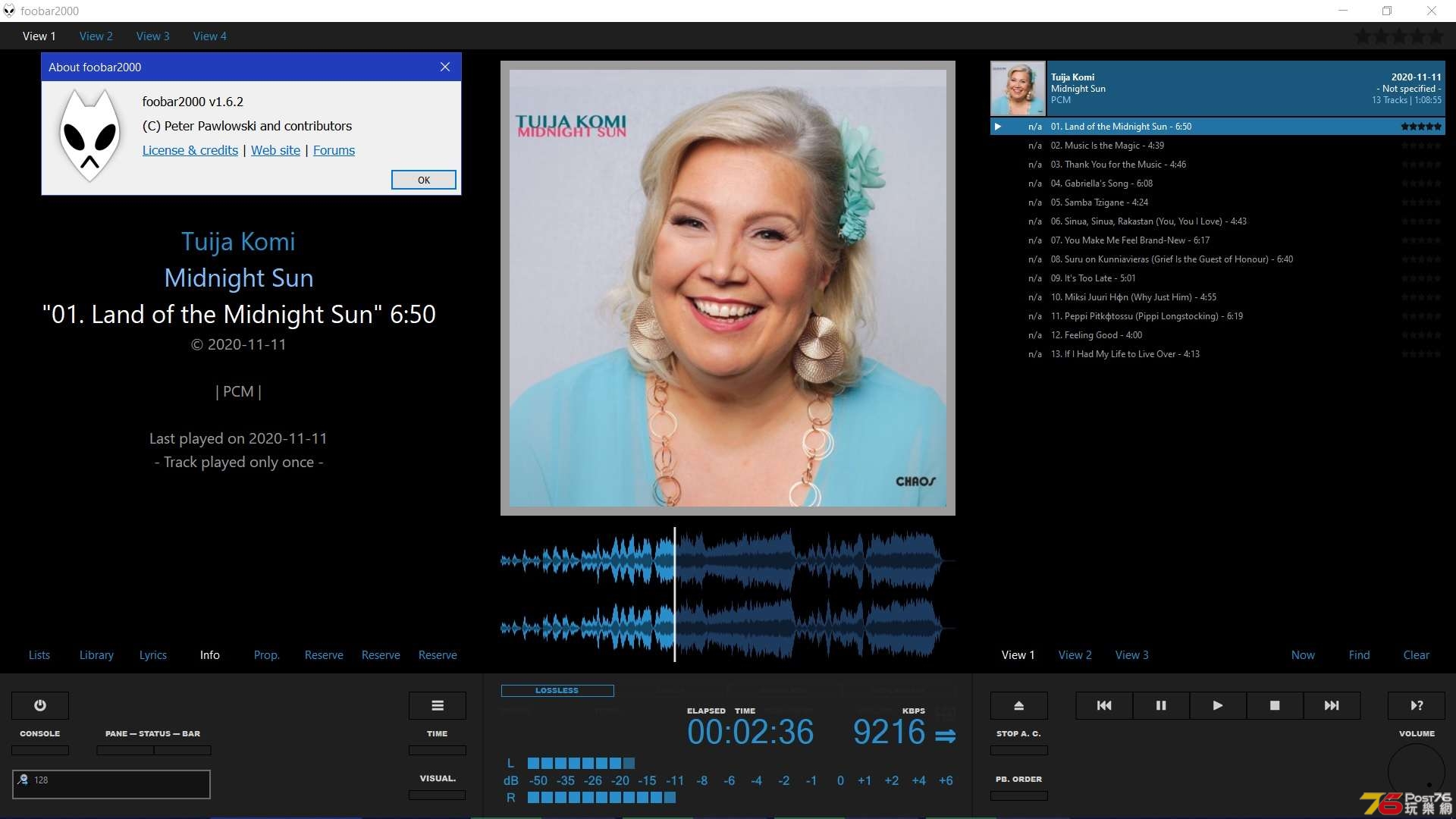Open the hamburger menu button above Time

pyautogui.click(x=438, y=705)
